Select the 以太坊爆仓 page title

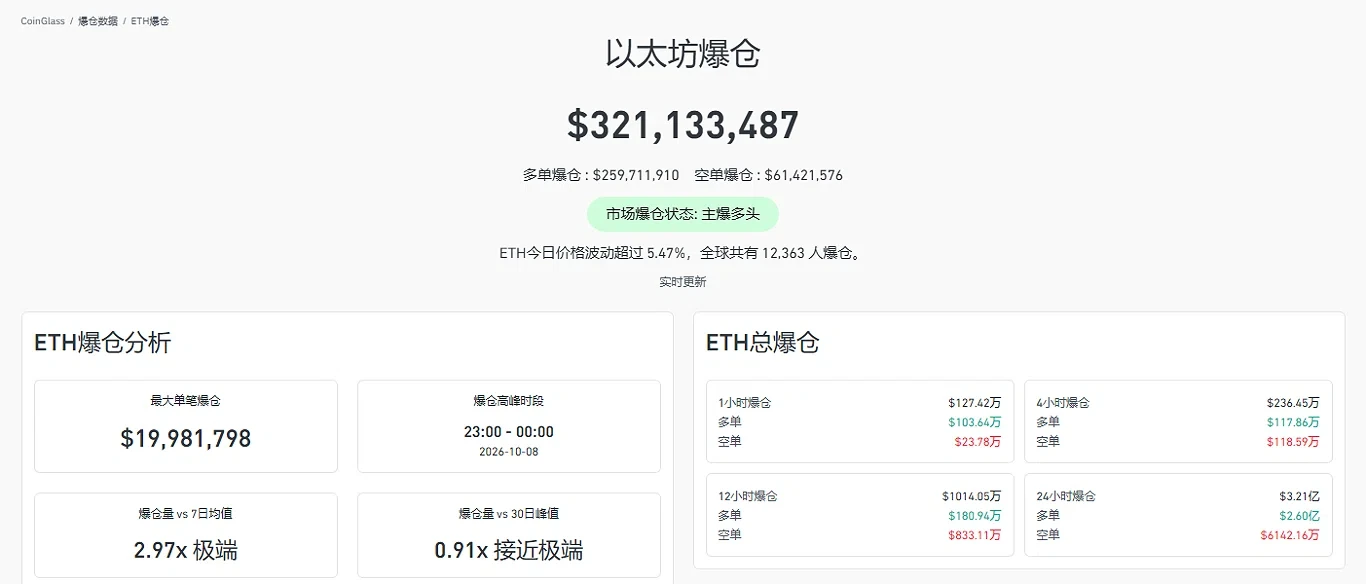point(683,54)
